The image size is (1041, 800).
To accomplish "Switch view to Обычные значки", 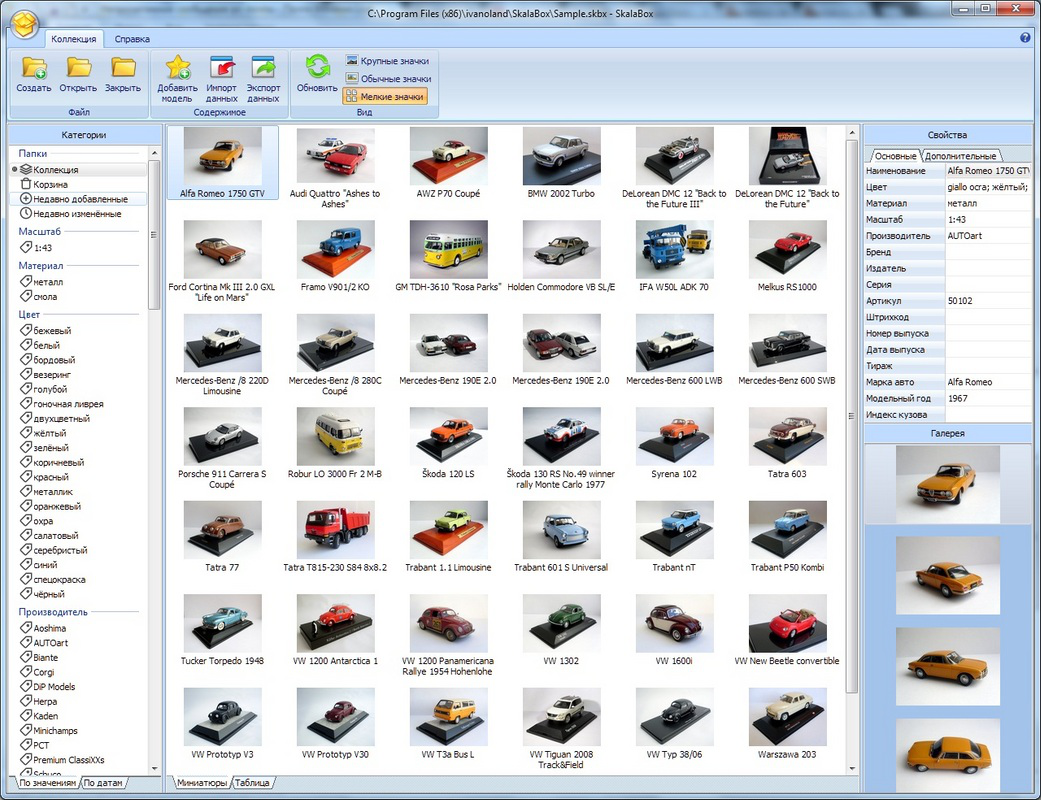I will tap(387, 78).
